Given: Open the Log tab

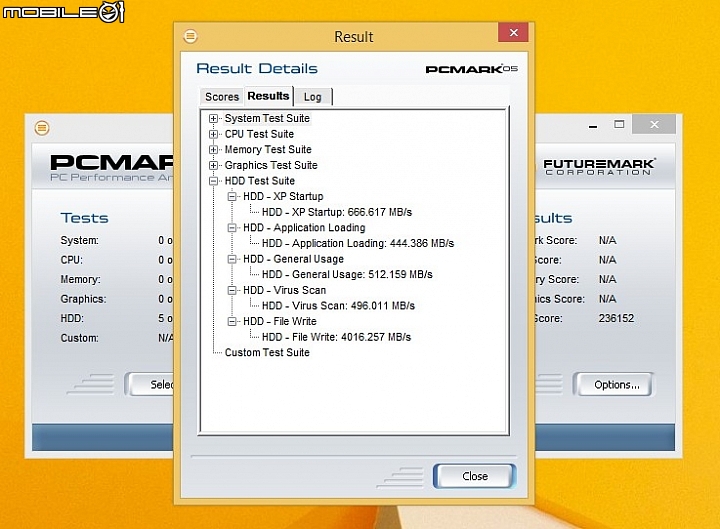Looking at the screenshot, I should coord(312,97).
